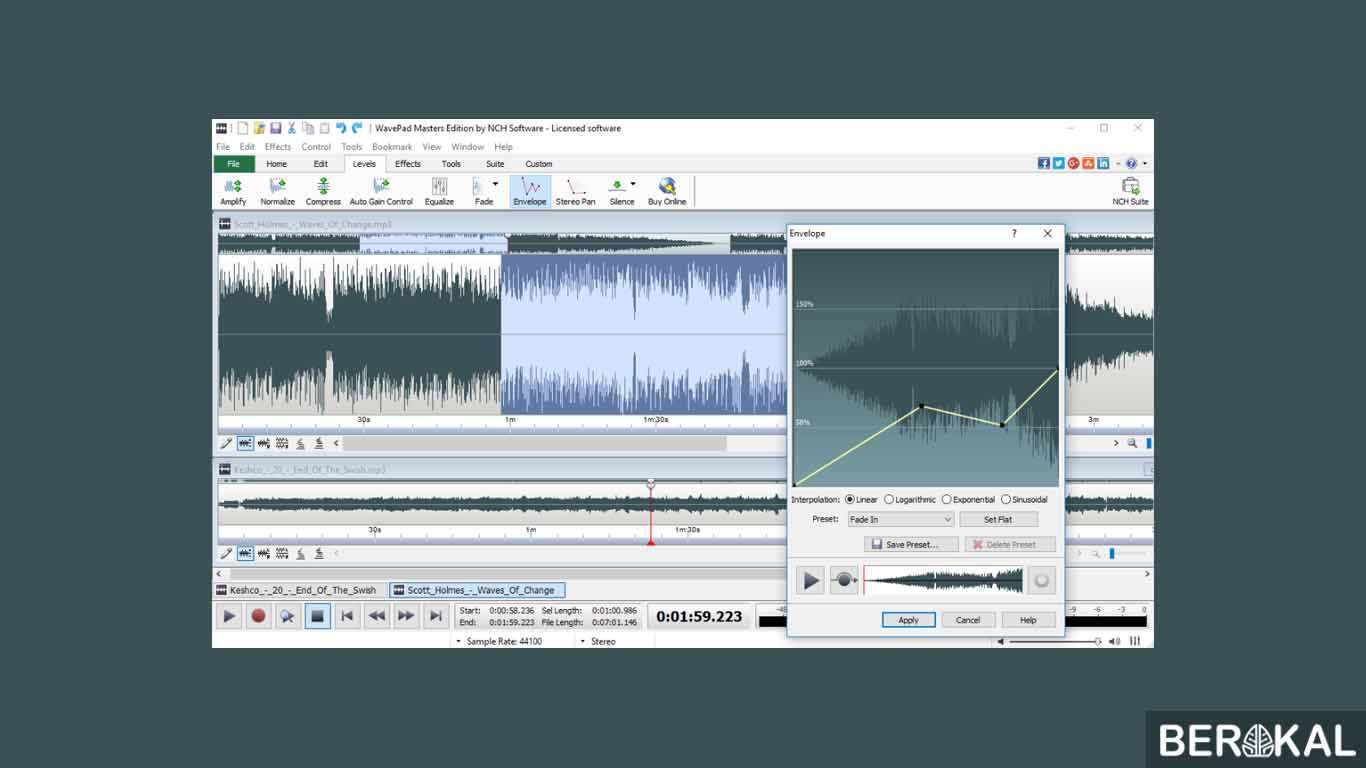
Task: Click the Amplify tool in the ribbon
Action: tap(233, 192)
